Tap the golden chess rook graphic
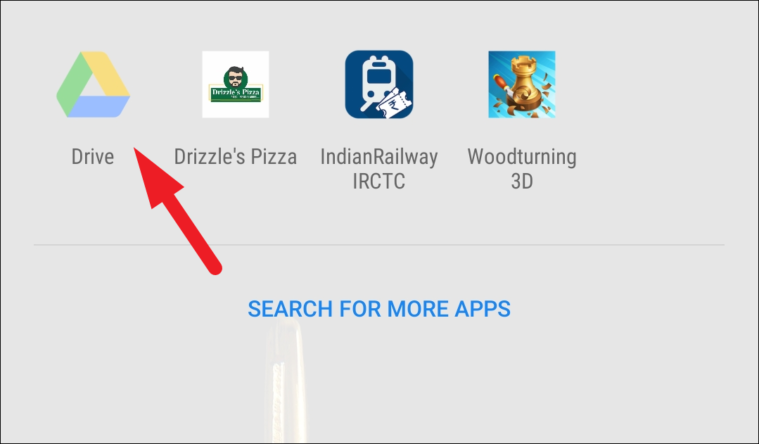 pos(524,84)
